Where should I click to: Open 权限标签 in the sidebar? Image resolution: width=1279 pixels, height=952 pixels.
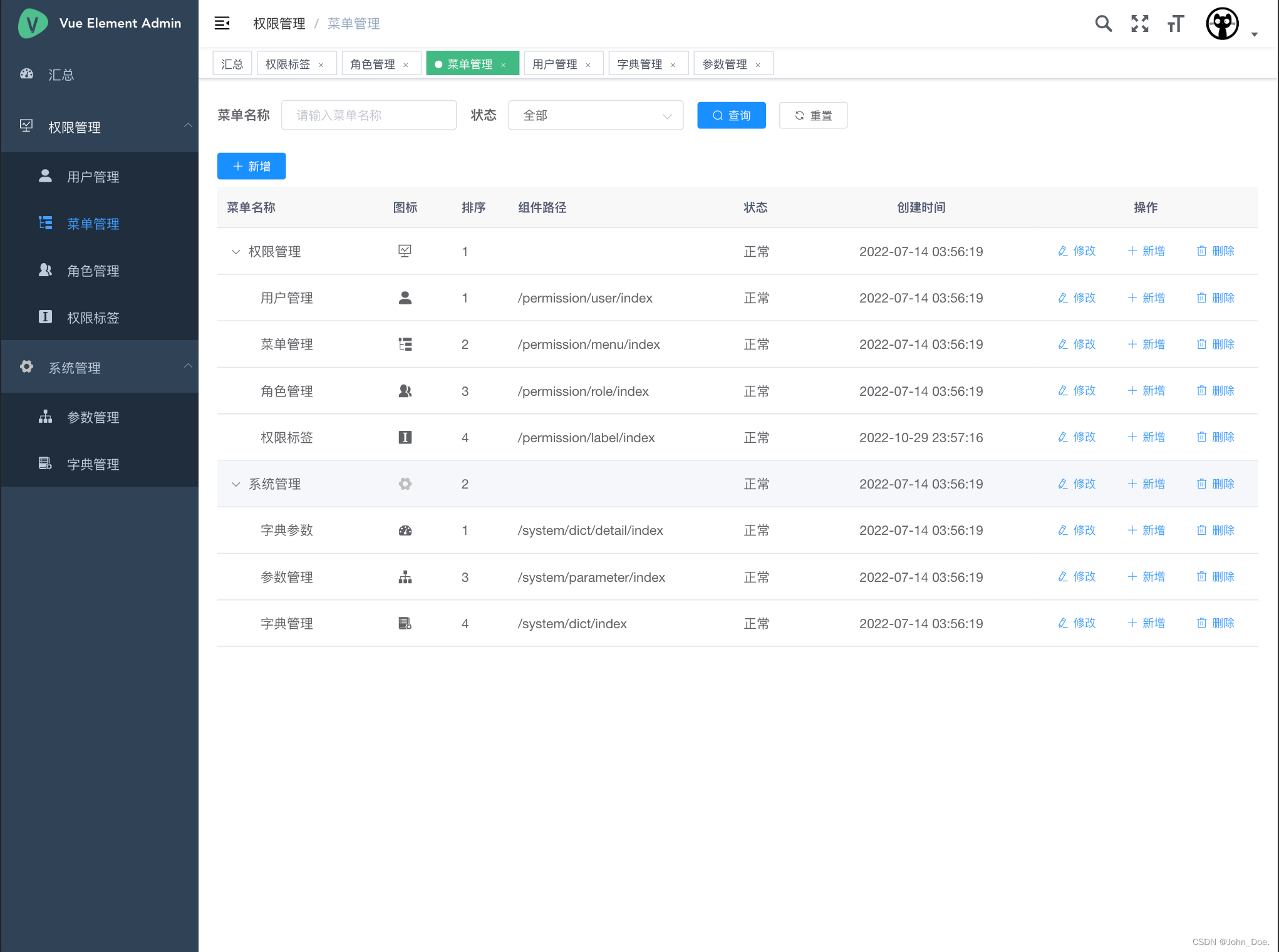(100, 318)
